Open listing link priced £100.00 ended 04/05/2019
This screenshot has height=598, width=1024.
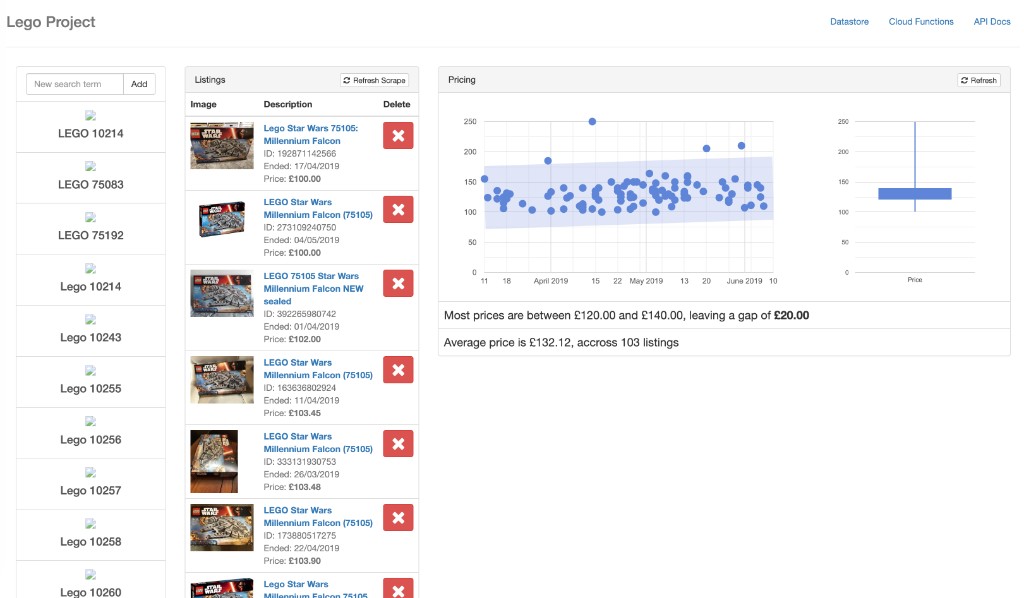pyautogui.click(x=318, y=208)
